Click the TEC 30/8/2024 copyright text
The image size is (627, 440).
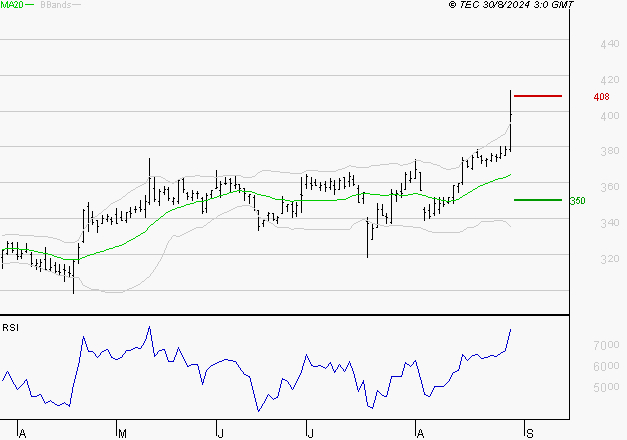pyautogui.click(x=511, y=5)
